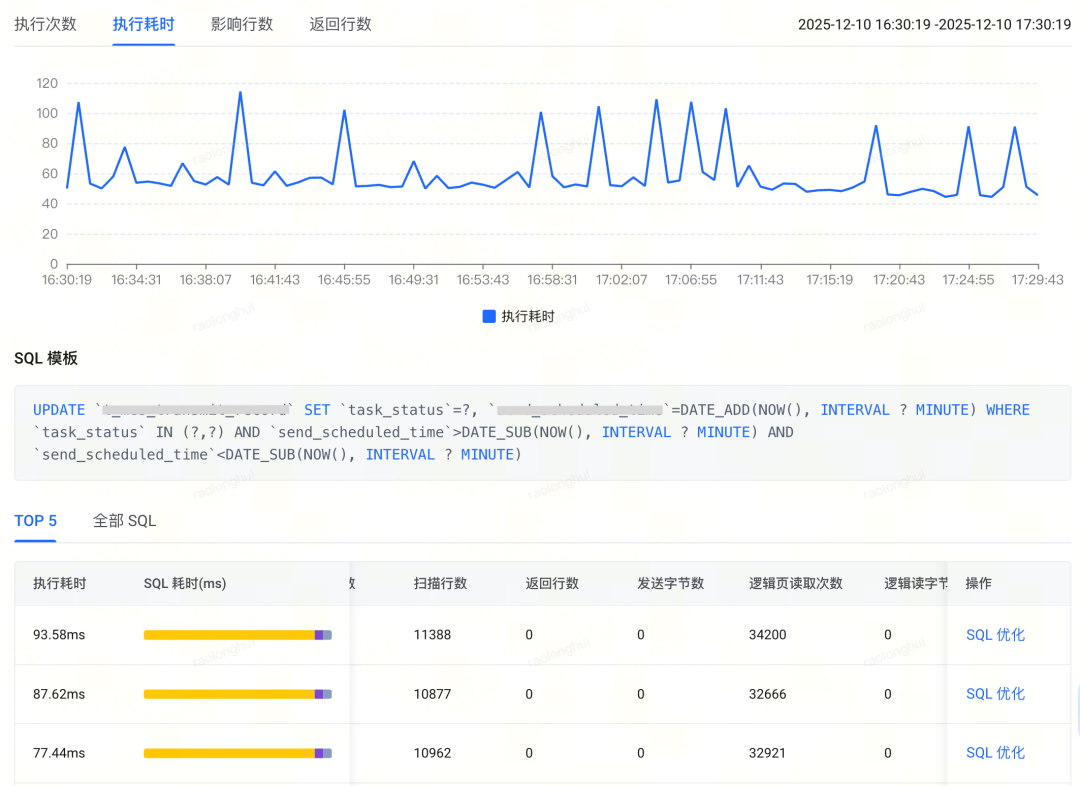This screenshot has width=1080, height=786.
Task: Click scanned rows value 10877
Action: click(433, 694)
